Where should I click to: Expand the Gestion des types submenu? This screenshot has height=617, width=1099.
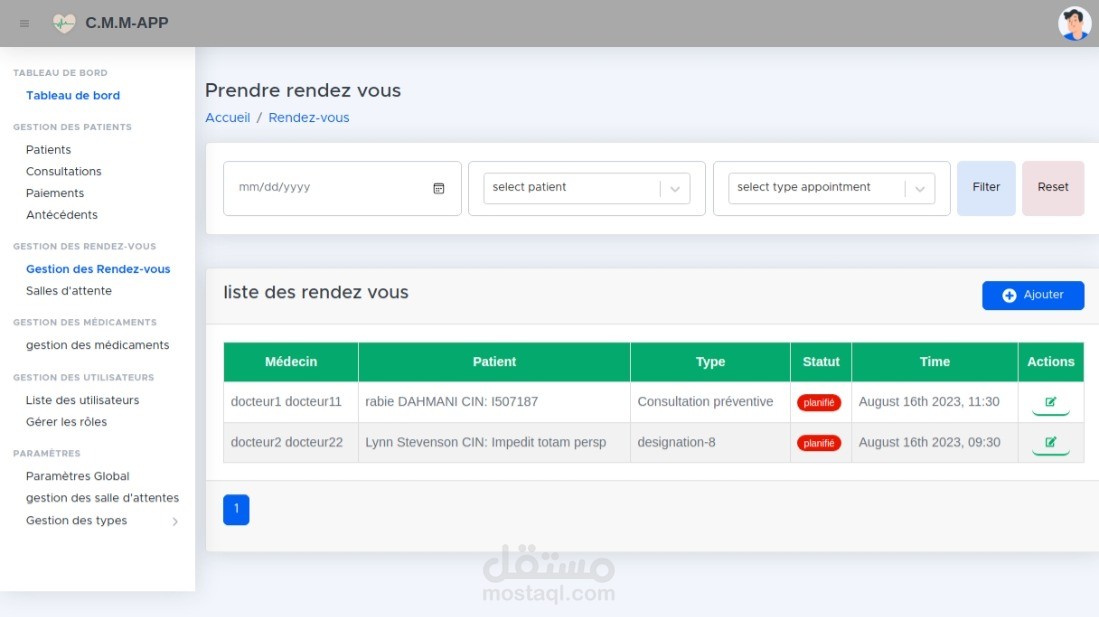point(175,521)
